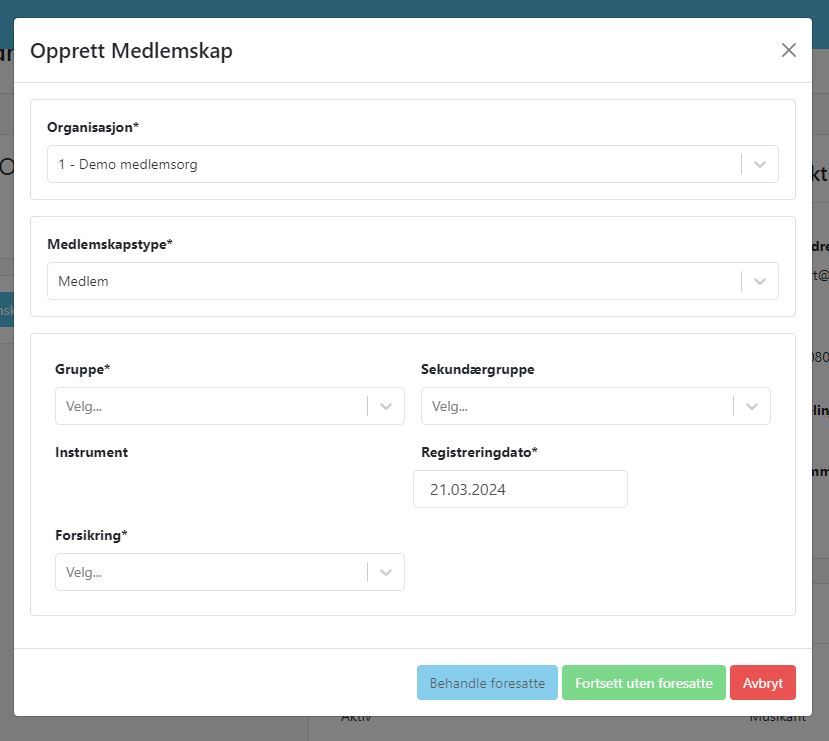This screenshot has width=829, height=741.
Task: Click the Gruppe dropdown chevron arrow
Action: (x=386, y=407)
